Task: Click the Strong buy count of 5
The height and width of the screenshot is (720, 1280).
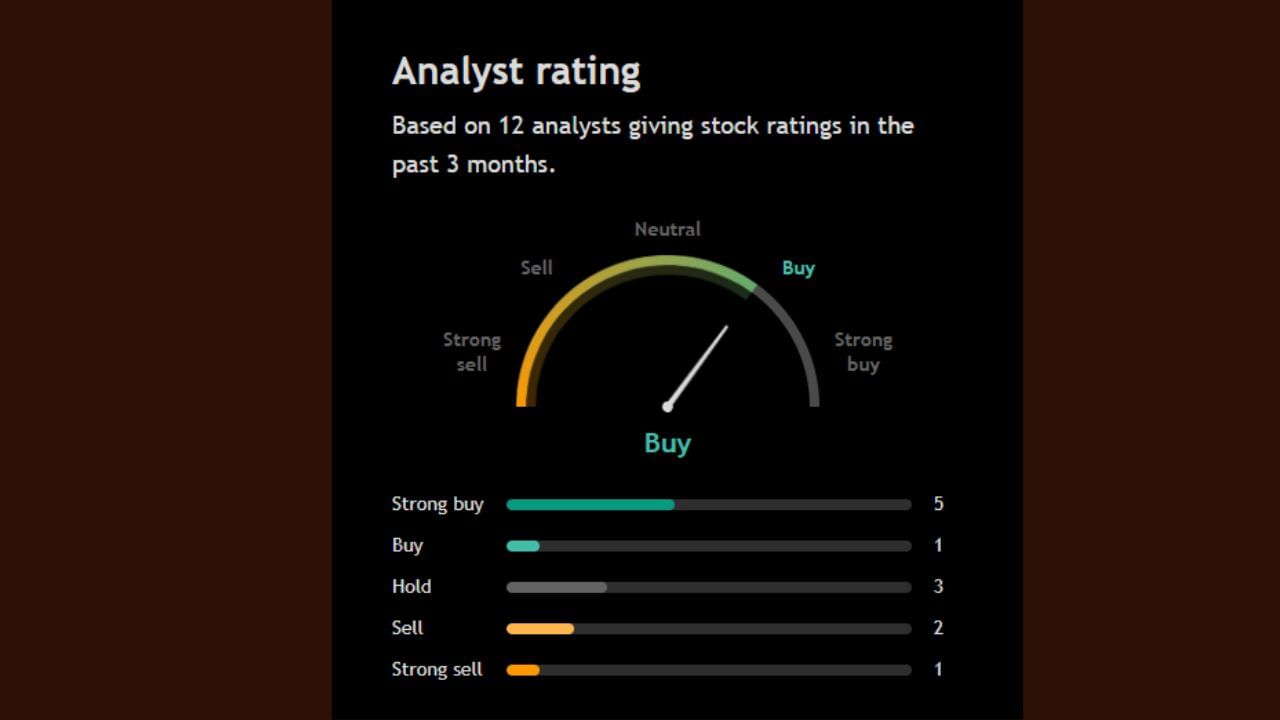Action: (x=938, y=504)
